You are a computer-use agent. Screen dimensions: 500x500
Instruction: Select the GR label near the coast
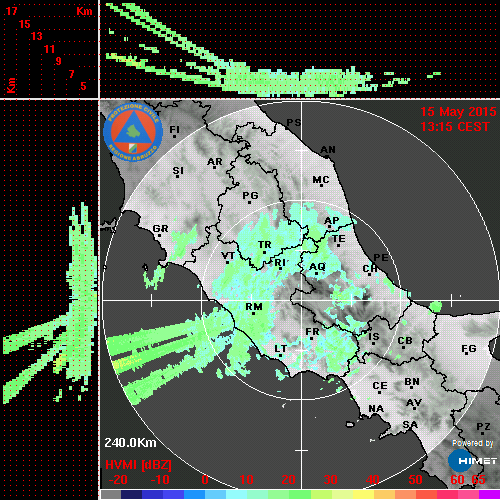point(160,229)
